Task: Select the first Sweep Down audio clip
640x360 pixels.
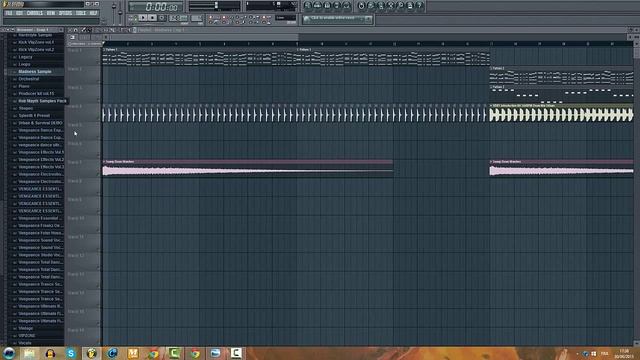Action: [248, 168]
